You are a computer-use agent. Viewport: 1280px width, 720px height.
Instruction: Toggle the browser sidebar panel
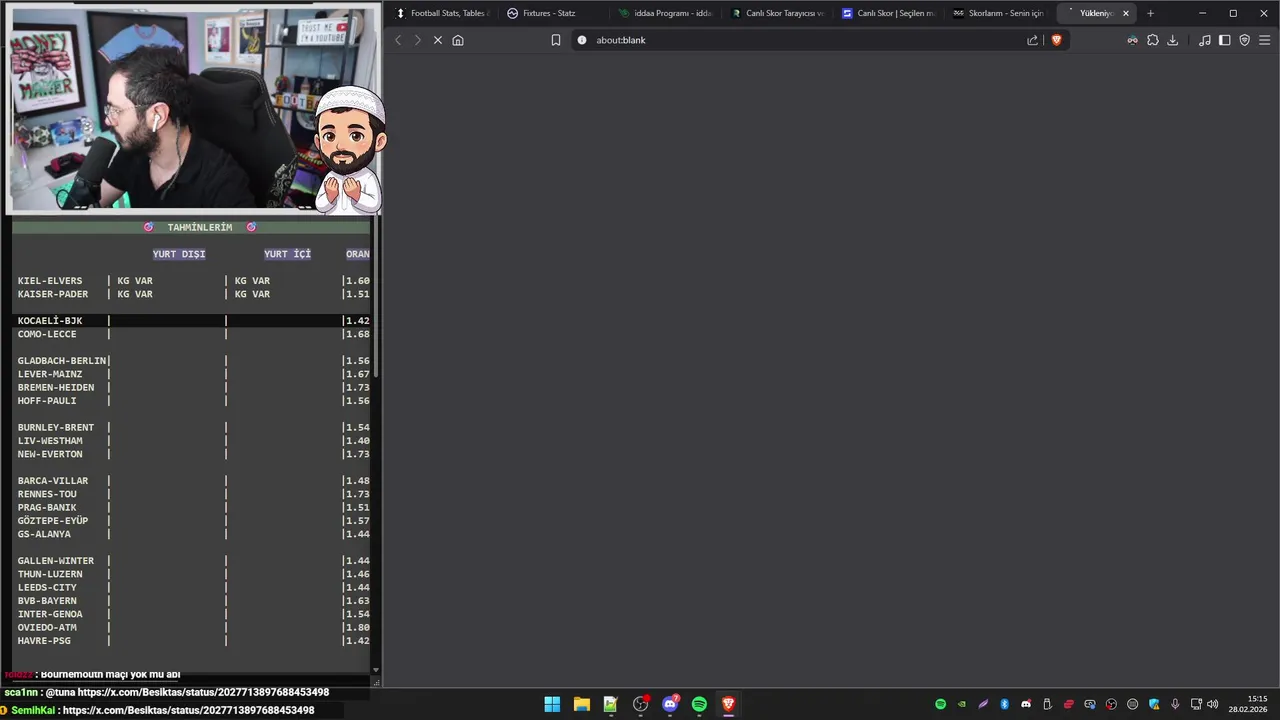tap(1224, 40)
